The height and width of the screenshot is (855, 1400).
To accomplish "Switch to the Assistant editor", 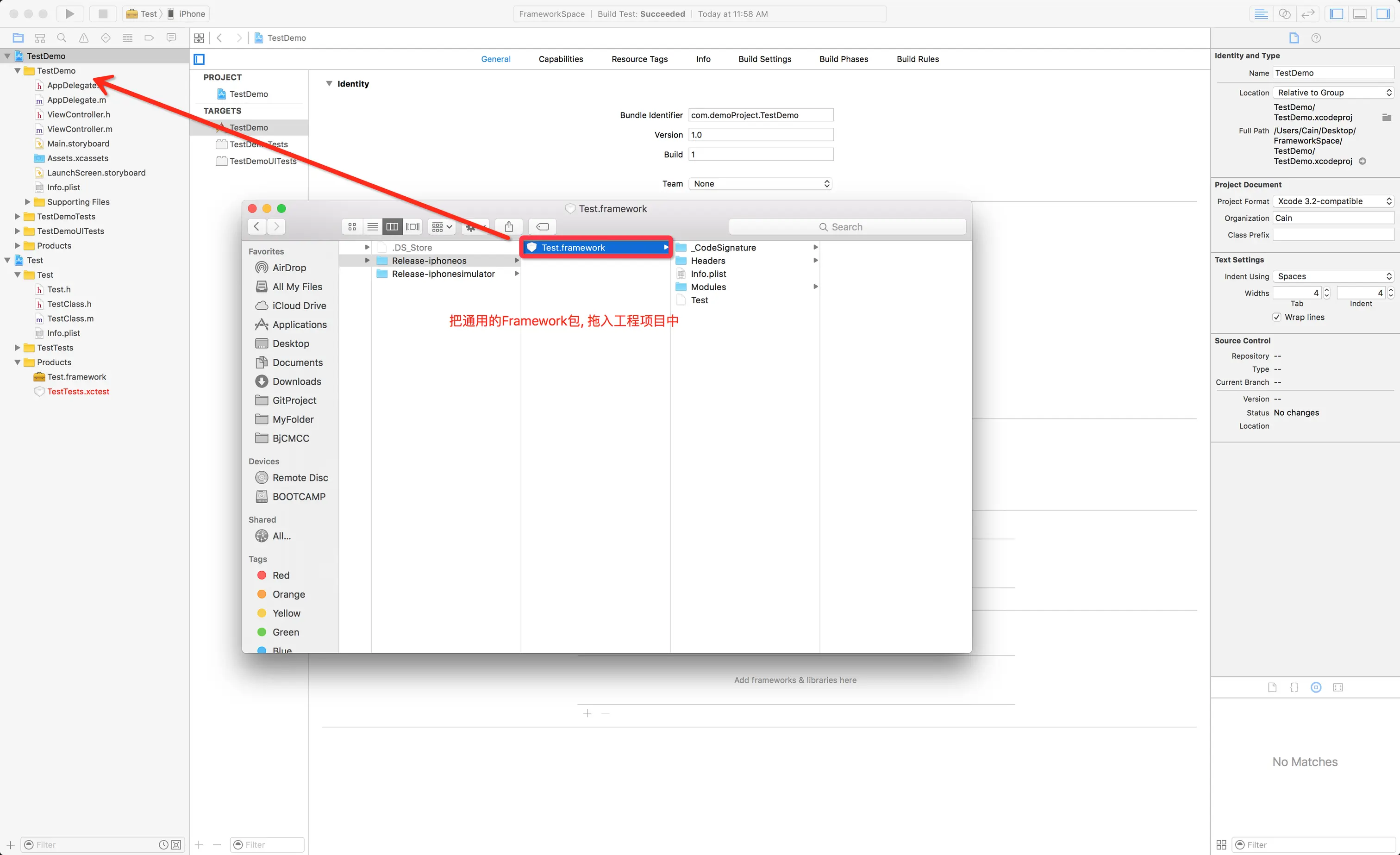I will pos(1285,13).
